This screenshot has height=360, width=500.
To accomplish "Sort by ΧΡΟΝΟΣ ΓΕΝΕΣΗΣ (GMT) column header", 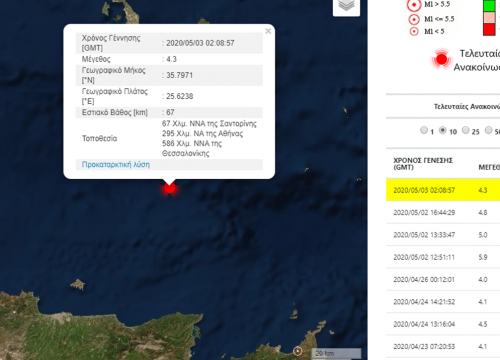I will pyautogui.click(x=423, y=164).
